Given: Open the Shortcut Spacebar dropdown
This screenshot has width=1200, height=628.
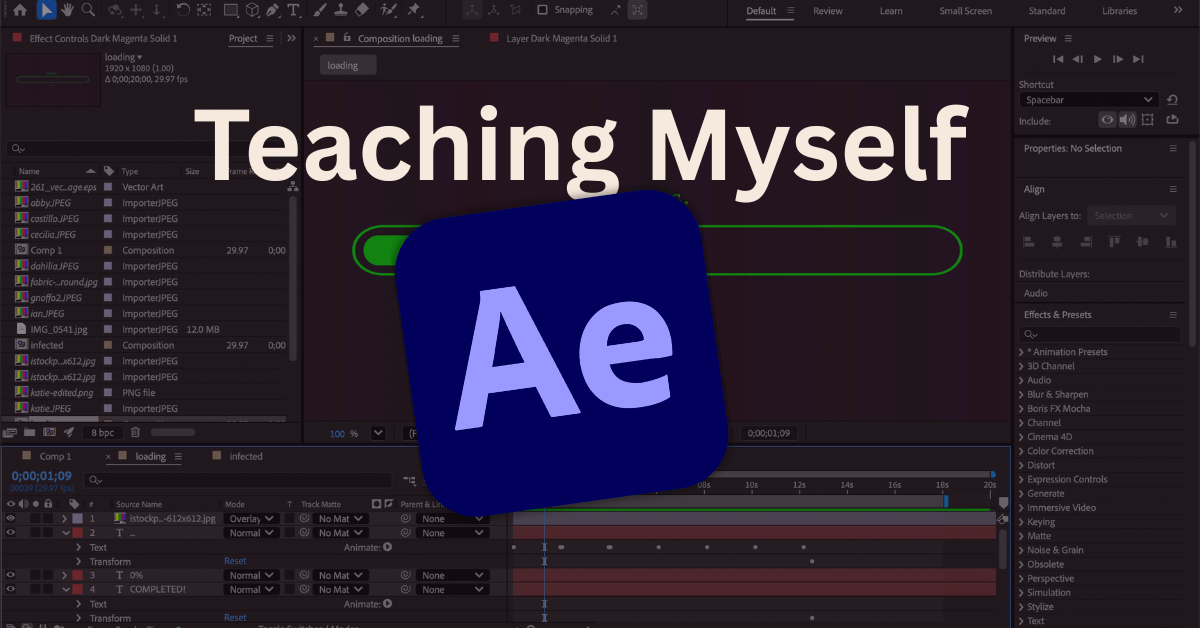Looking at the screenshot, I should (1089, 100).
